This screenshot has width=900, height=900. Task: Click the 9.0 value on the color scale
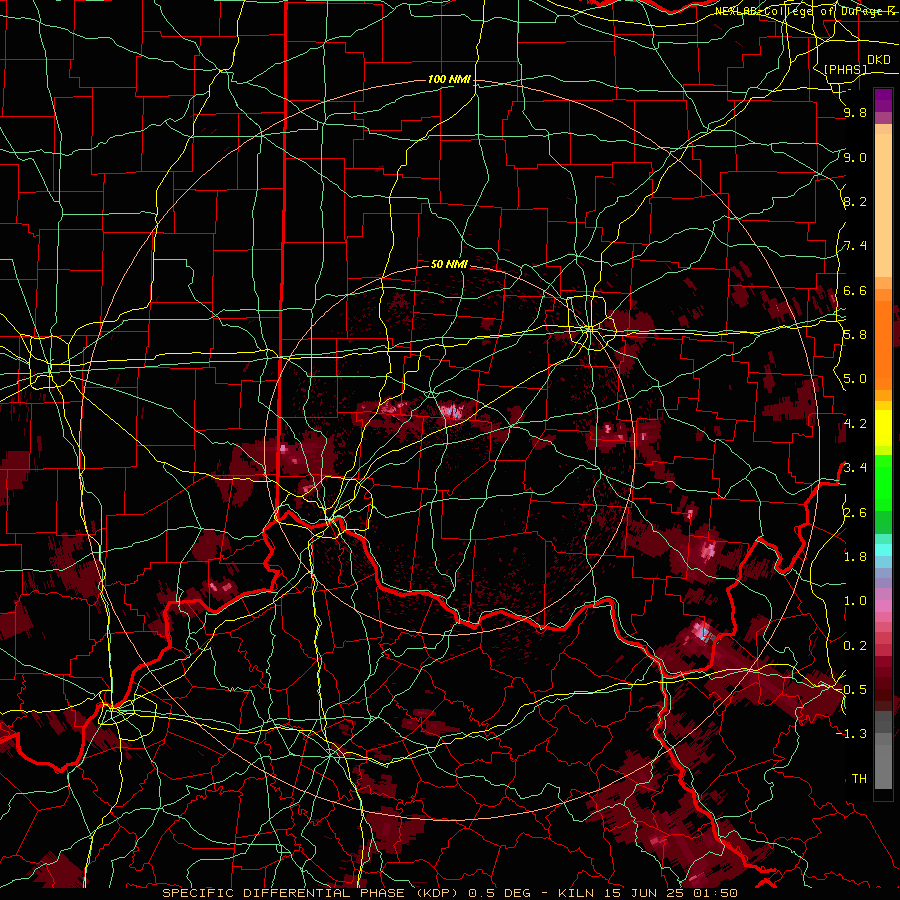(x=855, y=157)
